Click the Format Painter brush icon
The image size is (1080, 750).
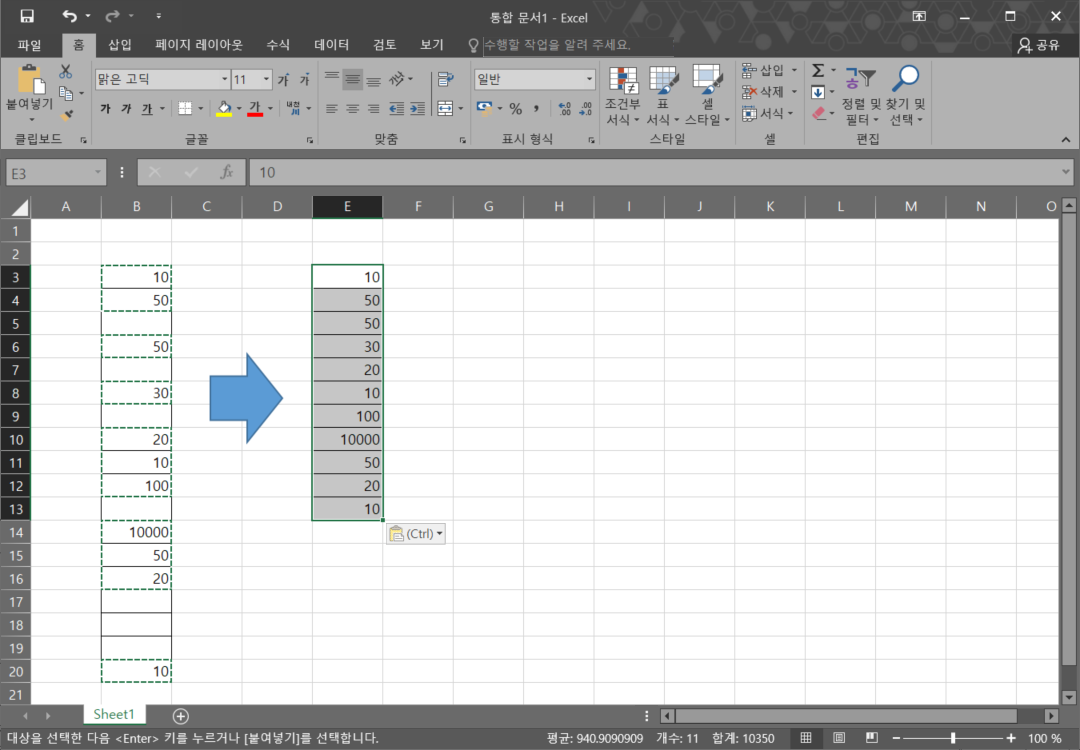tap(66, 115)
